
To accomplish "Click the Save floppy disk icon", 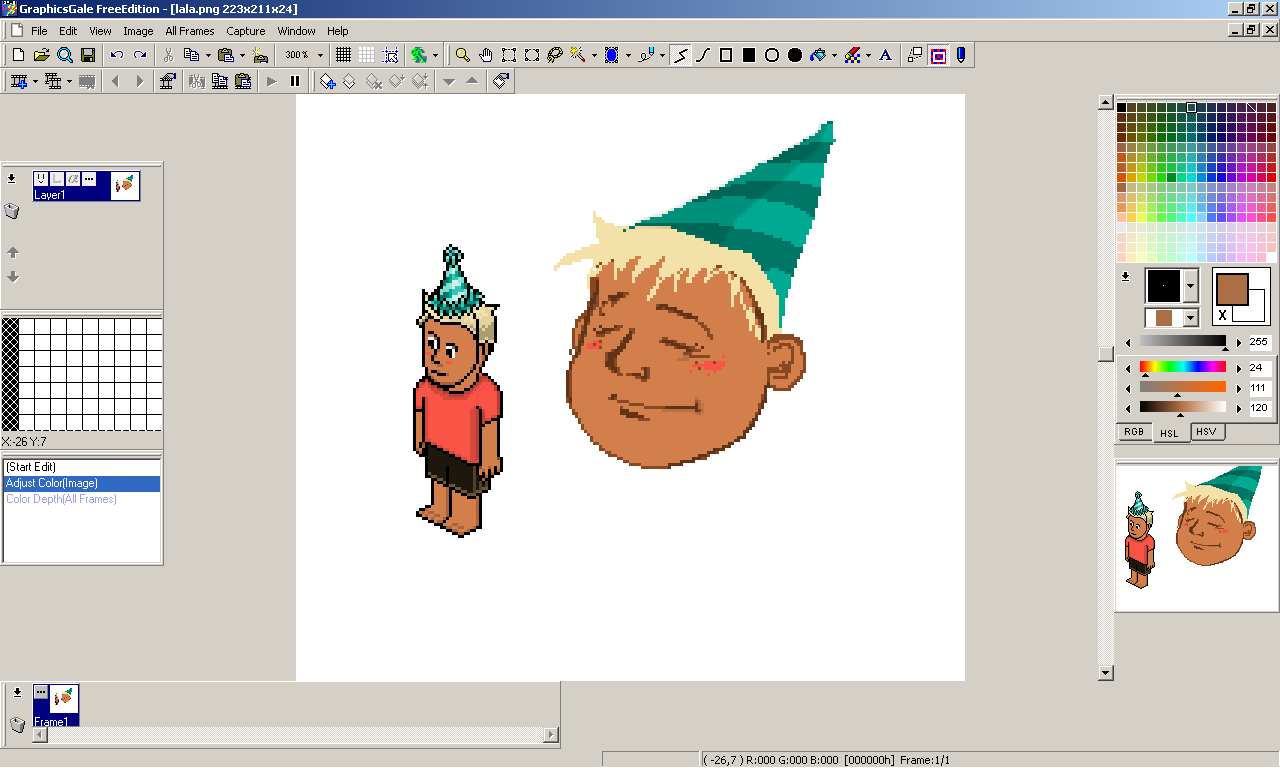I will click(x=88, y=55).
